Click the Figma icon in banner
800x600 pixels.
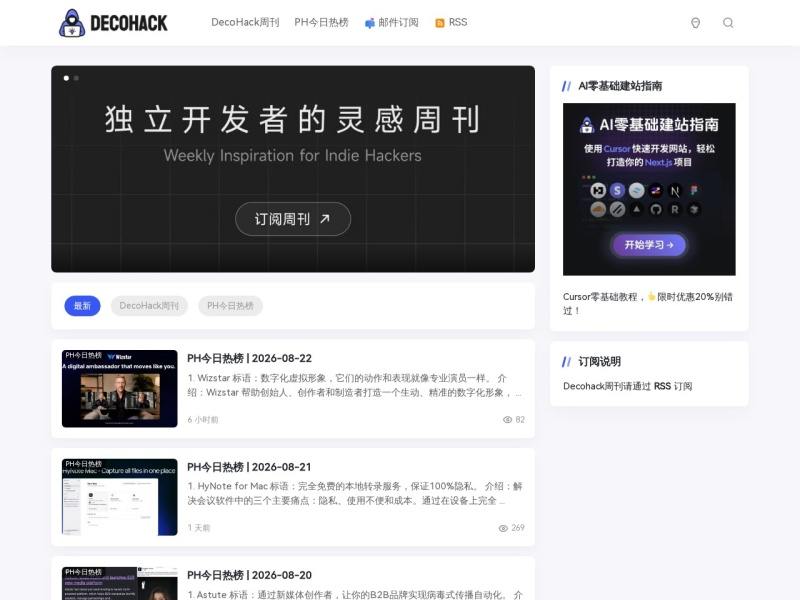tap(694, 190)
